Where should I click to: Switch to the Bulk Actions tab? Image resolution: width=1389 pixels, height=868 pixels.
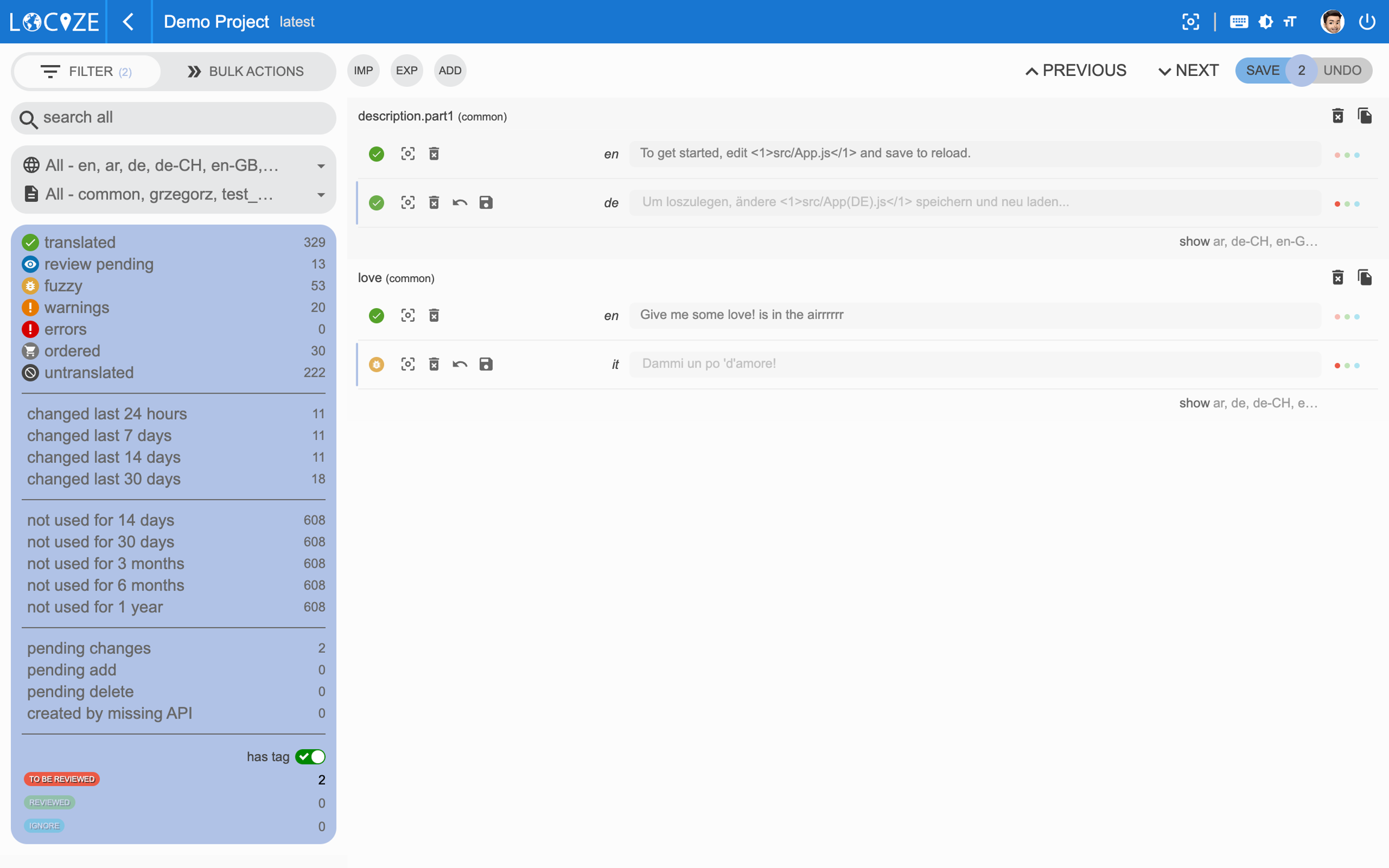(245, 71)
